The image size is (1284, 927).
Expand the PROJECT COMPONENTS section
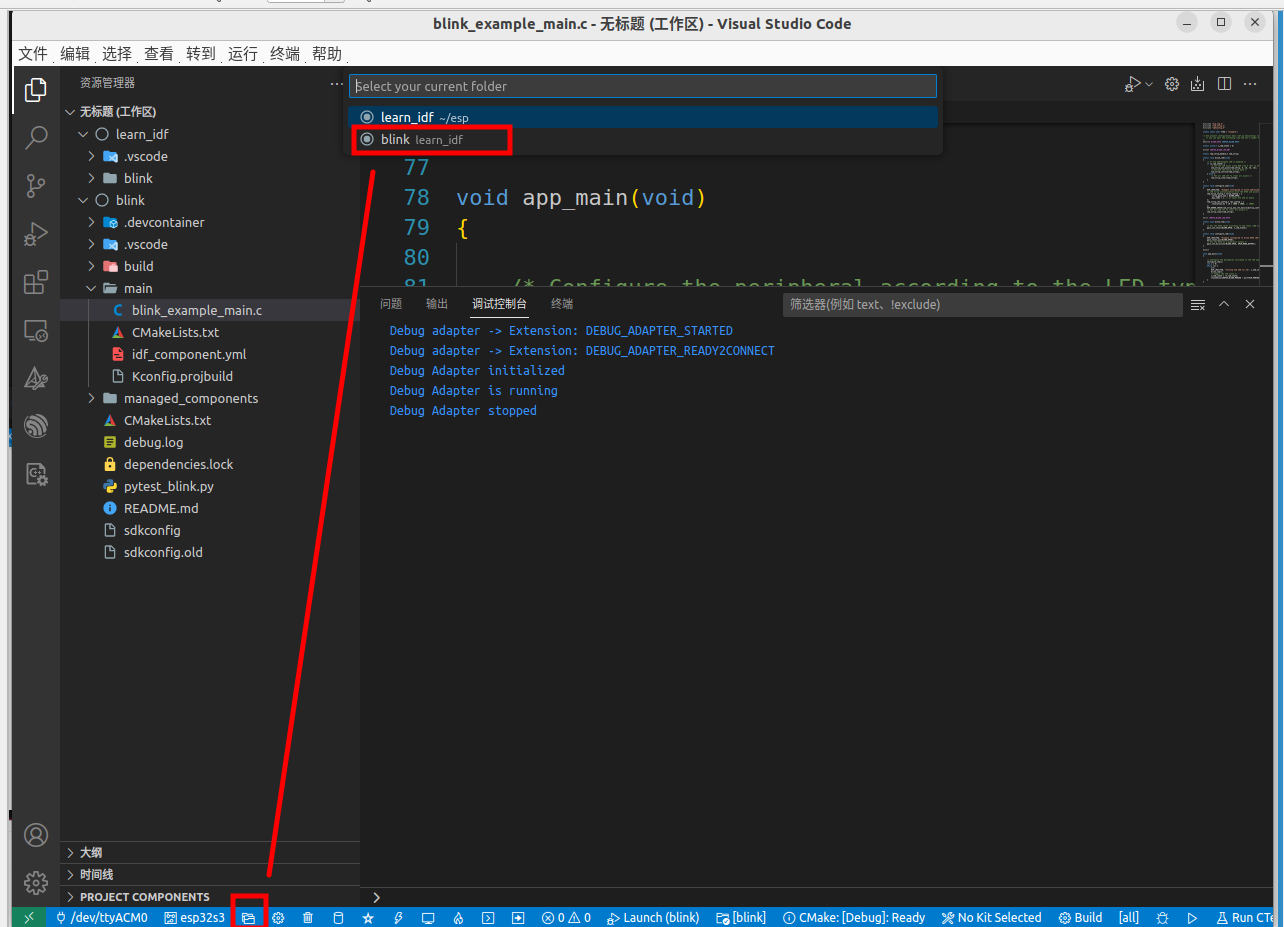point(210,896)
